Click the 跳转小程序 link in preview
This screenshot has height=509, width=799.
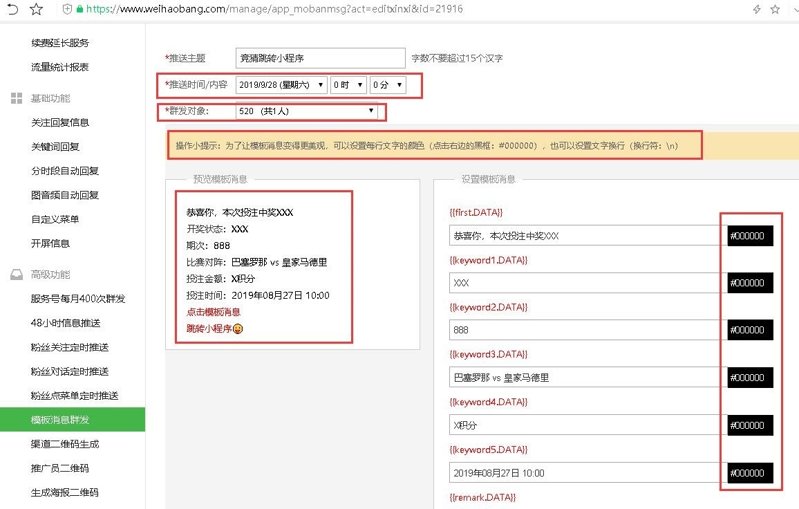[x=209, y=329]
